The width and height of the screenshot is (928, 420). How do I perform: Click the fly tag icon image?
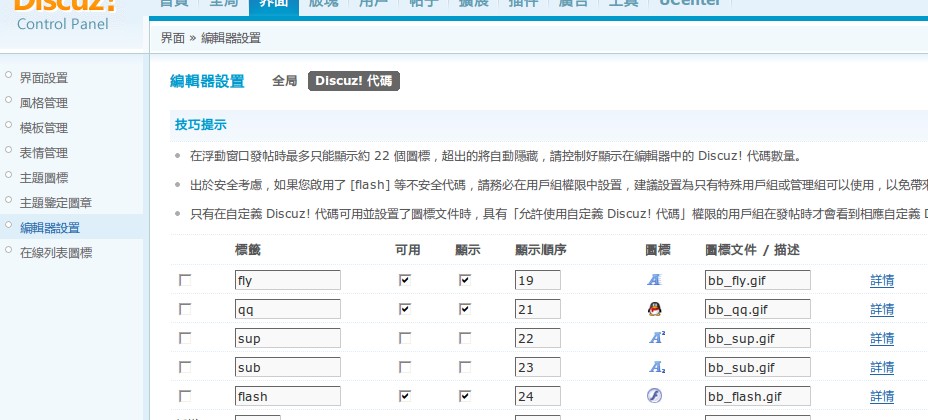point(654,280)
